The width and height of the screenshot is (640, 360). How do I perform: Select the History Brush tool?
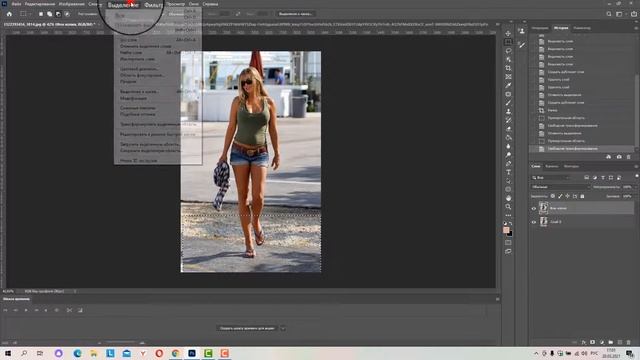[x=508, y=120]
